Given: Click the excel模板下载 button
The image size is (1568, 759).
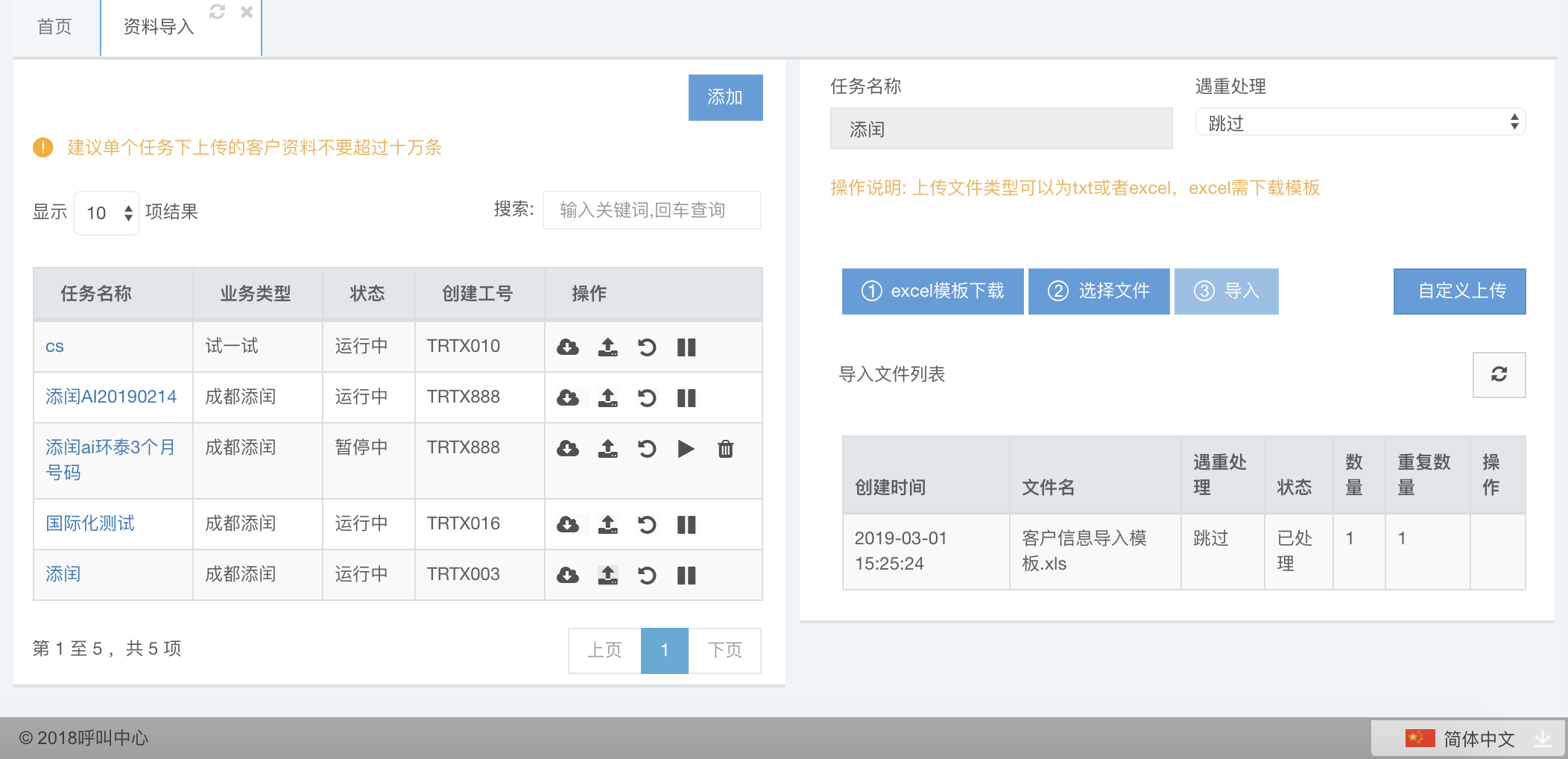Looking at the screenshot, I should (932, 291).
